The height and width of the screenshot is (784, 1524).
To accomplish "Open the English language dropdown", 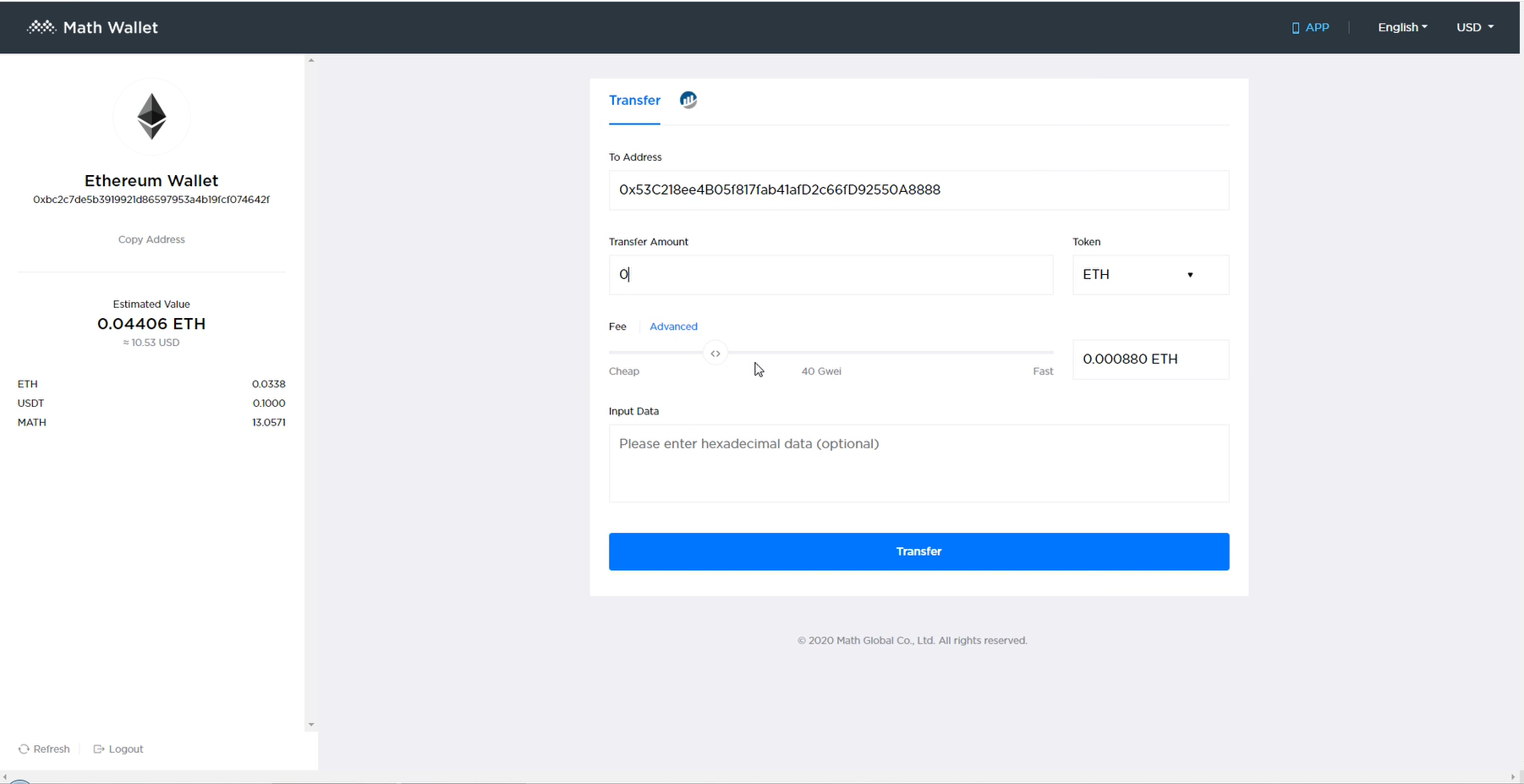I will (1401, 27).
